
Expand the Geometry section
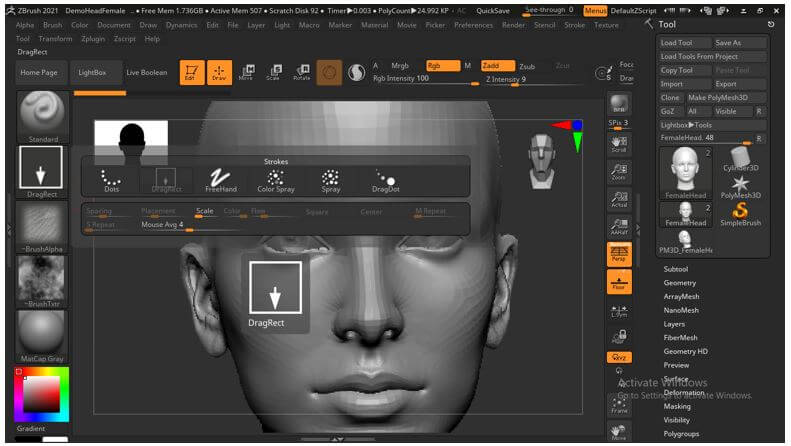click(680, 283)
